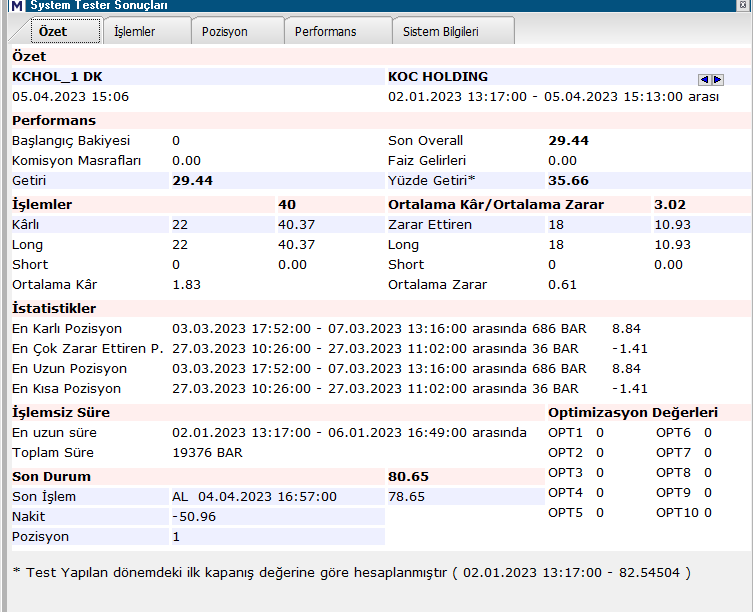Click the OPT5 optimization entry
Screen dimensions: 753x612
click(x=576, y=513)
